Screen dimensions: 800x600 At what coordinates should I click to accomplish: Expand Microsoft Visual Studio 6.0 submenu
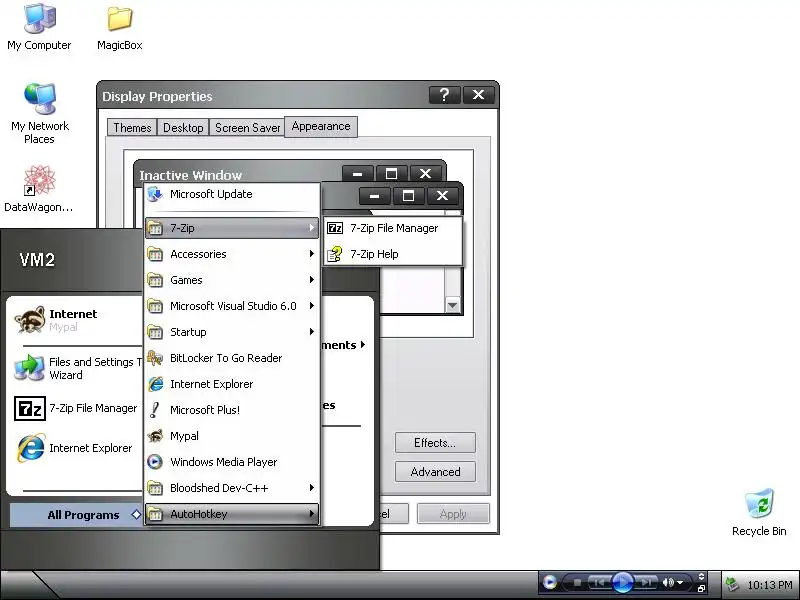coord(232,306)
